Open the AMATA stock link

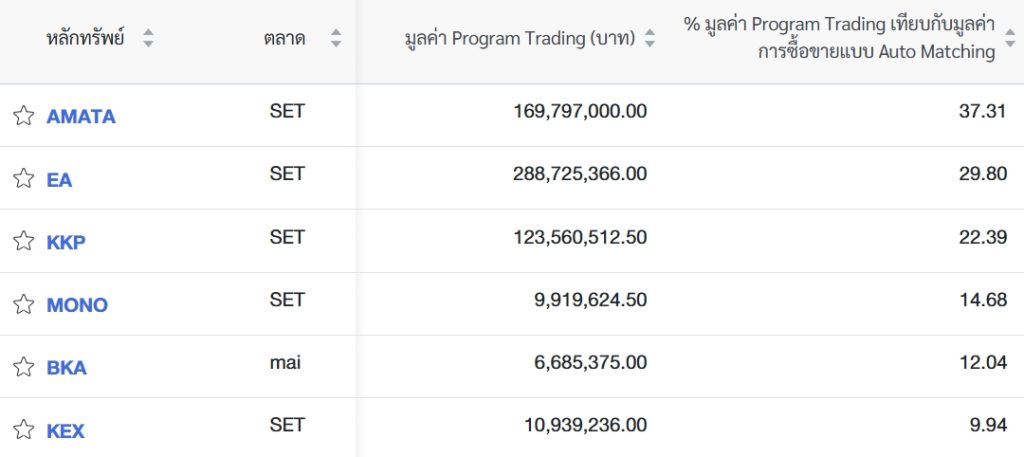click(x=81, y=116)
